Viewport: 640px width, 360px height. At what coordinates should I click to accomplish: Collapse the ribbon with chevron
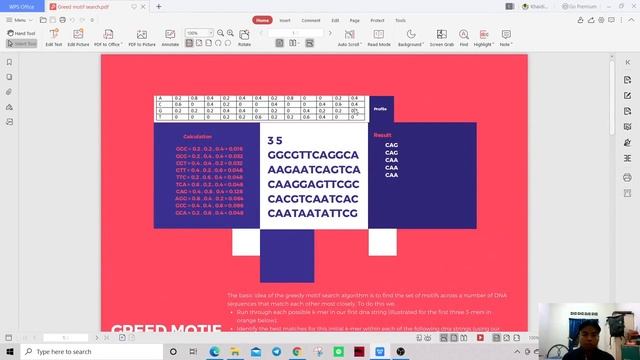click(631, 20)
